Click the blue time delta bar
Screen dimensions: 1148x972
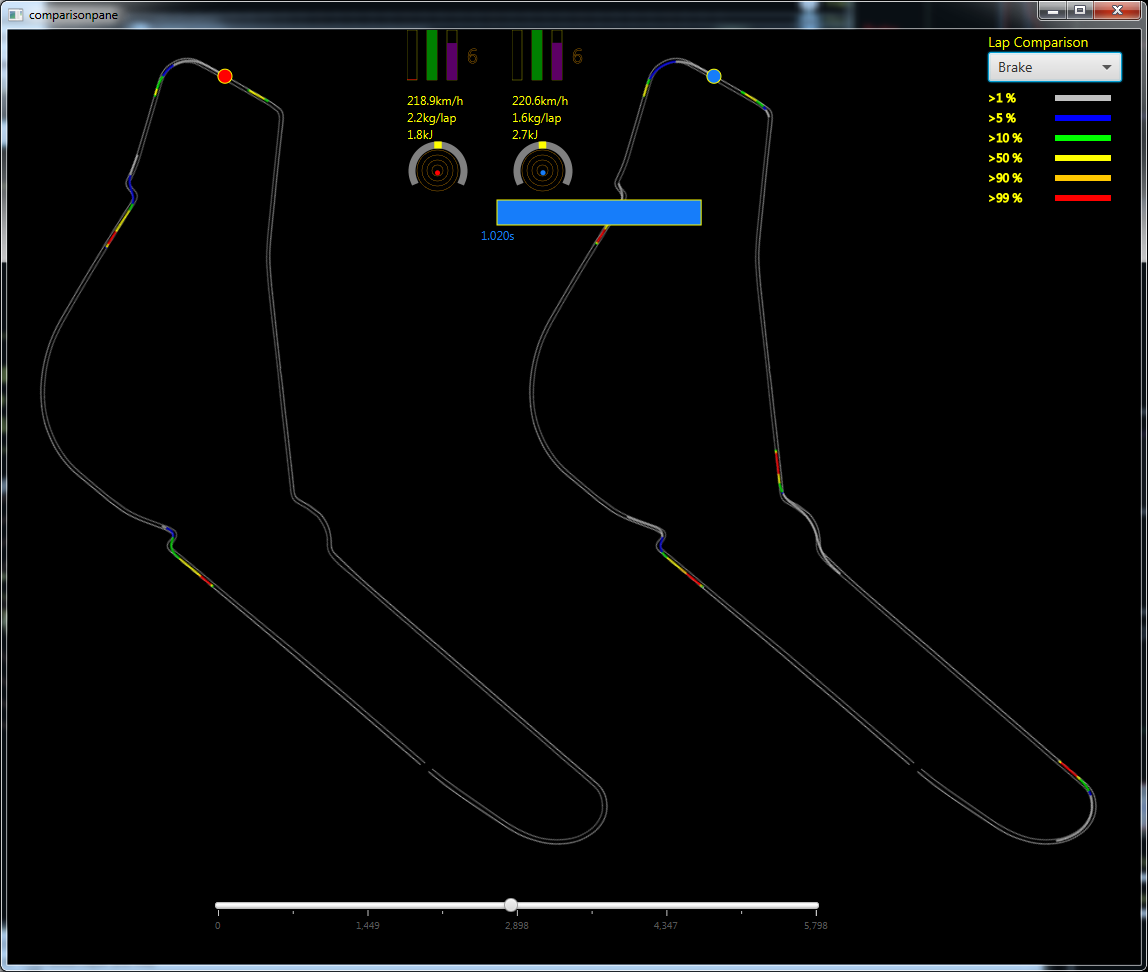(599, 212)
